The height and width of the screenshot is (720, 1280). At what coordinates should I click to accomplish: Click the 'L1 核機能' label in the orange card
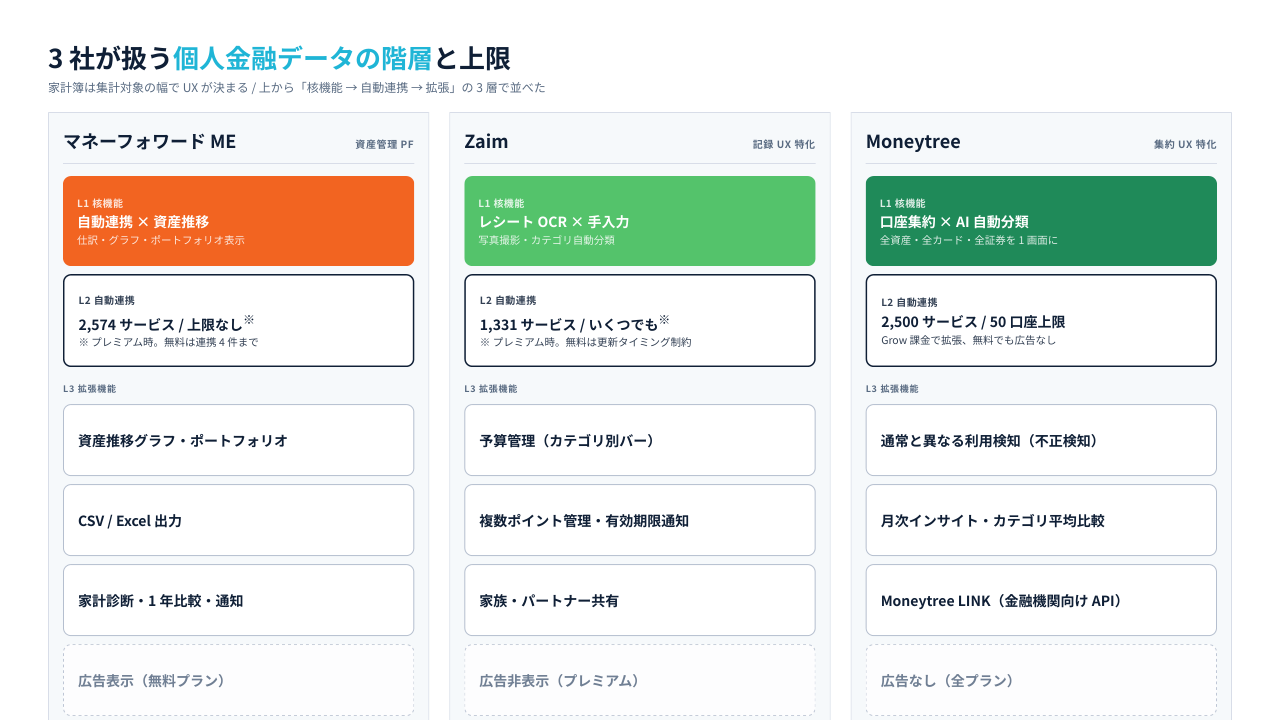pos(100,203)
